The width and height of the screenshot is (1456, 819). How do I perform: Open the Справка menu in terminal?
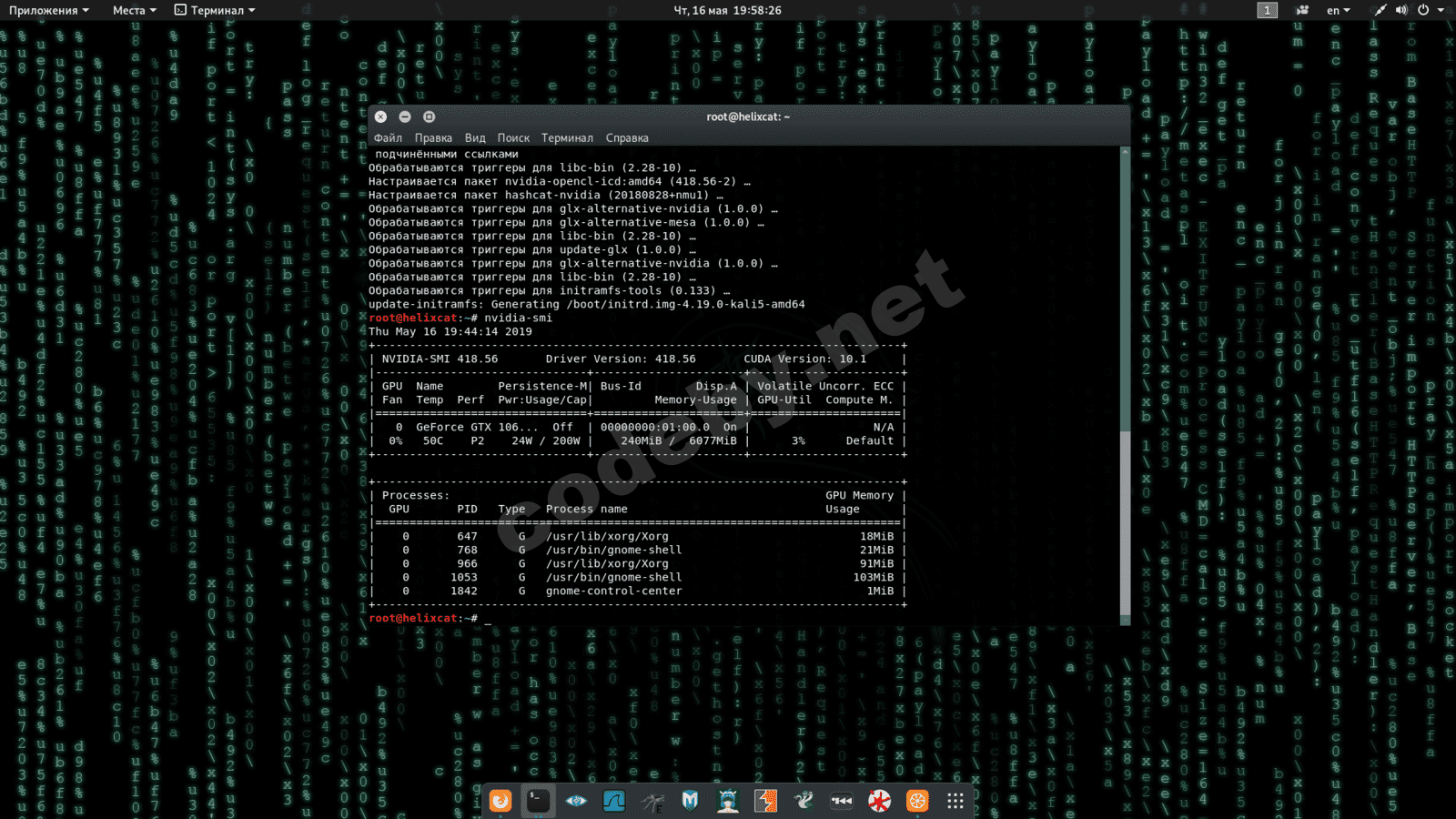627,138
